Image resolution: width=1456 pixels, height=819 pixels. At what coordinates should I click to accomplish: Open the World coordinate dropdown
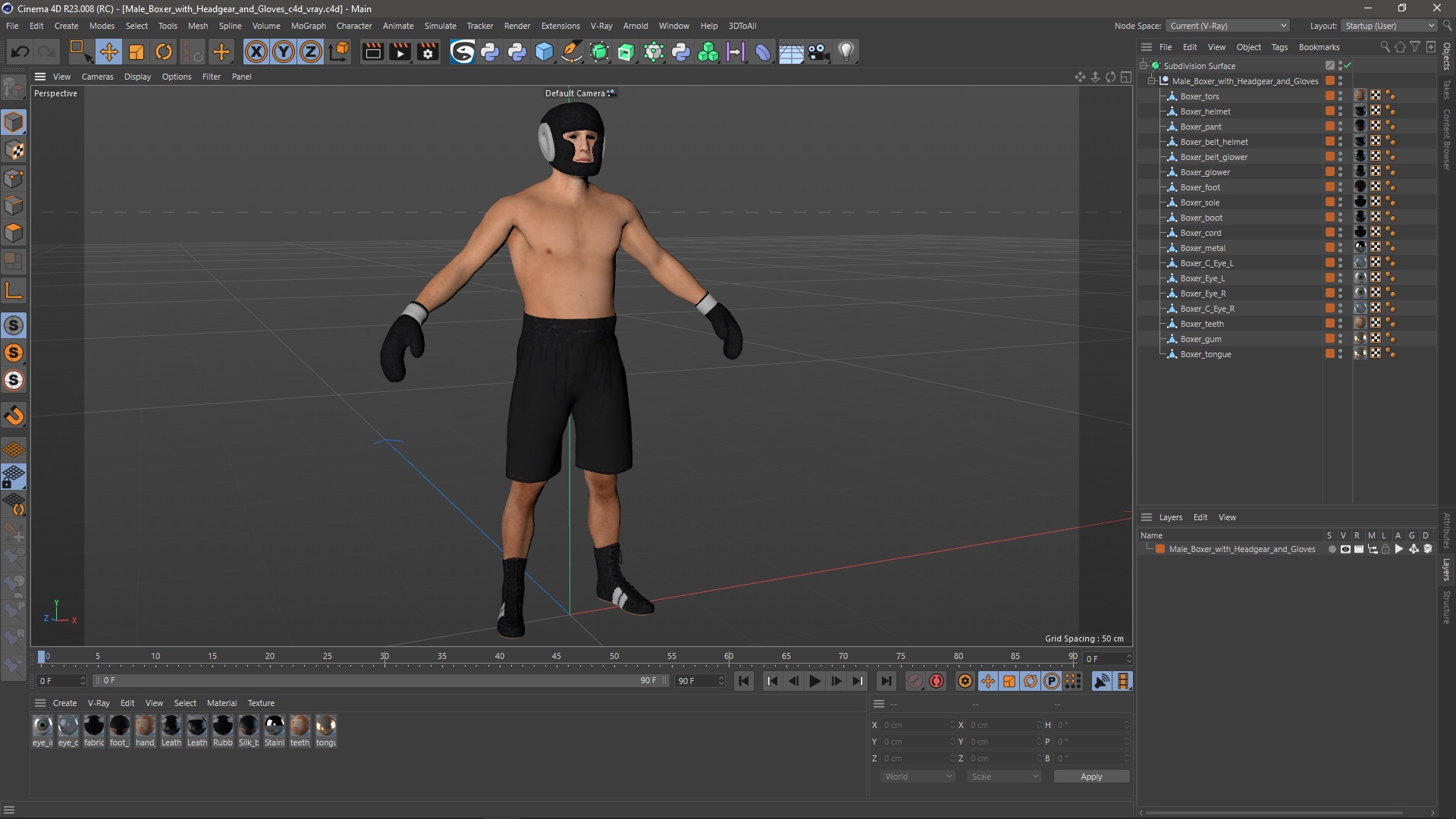(918, 777)
